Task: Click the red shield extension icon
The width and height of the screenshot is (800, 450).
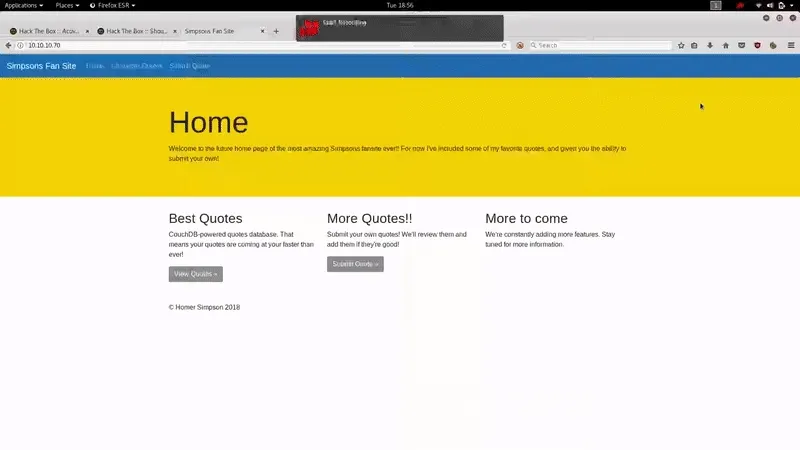Action: pyautogui.click(x=757, y=45)
